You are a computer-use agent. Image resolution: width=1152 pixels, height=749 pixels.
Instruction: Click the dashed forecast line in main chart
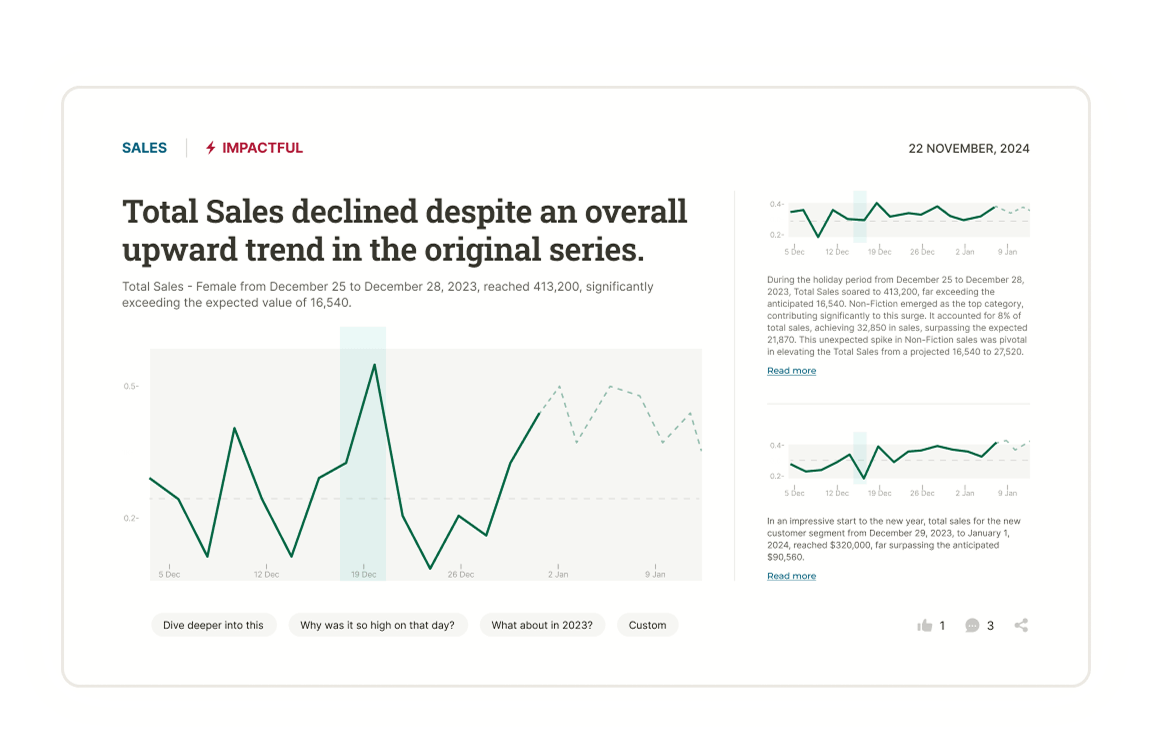[x=610, y=387]
